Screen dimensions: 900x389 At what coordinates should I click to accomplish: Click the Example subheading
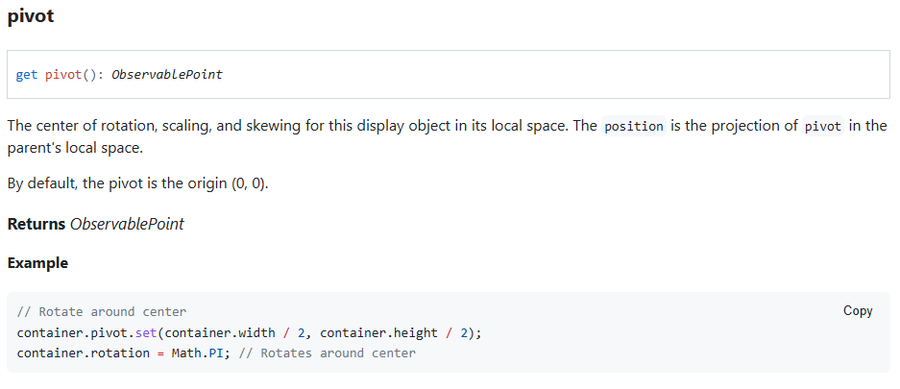point(38,263)
